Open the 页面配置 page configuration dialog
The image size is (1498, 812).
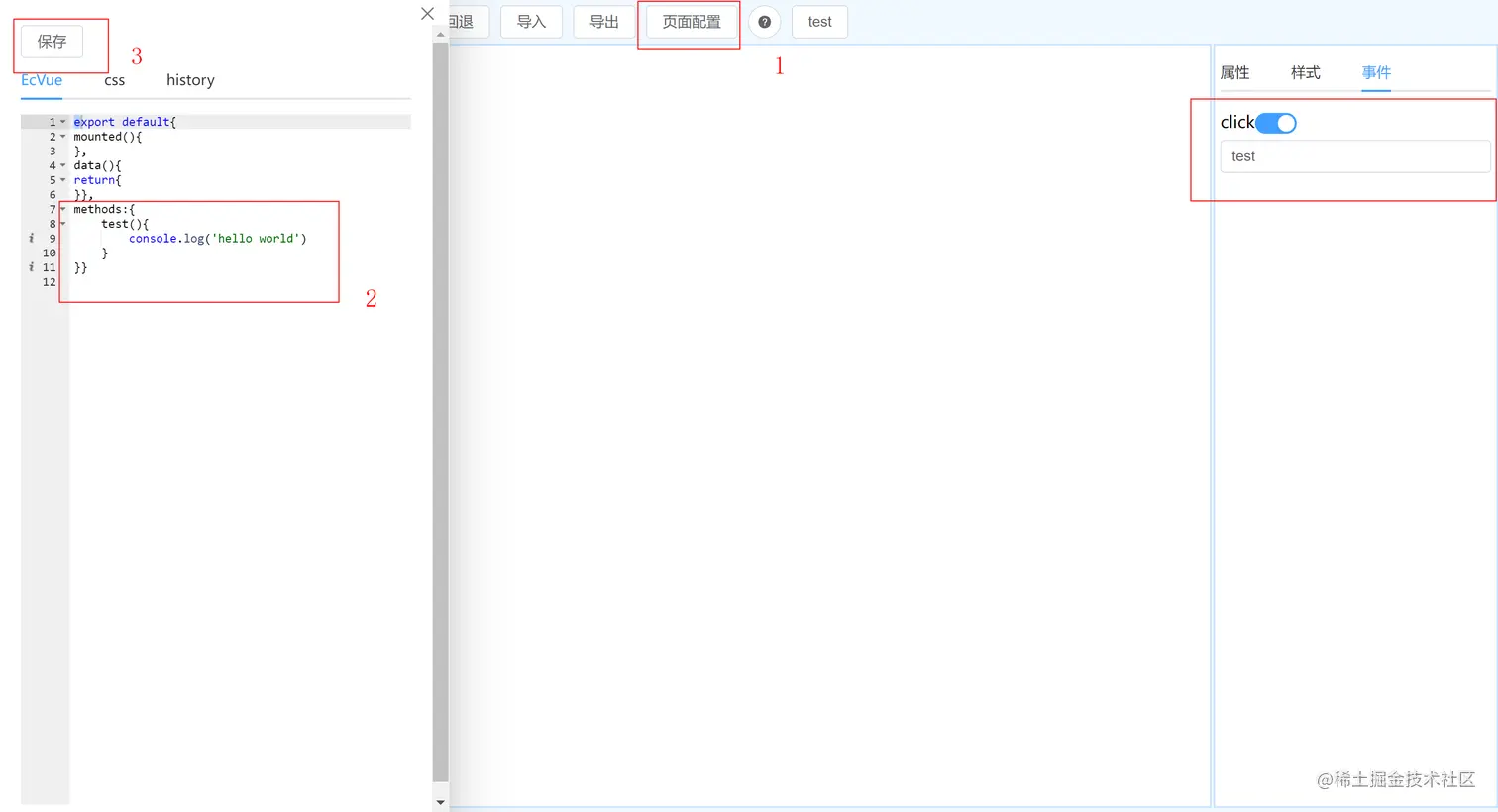pos(688,21)
